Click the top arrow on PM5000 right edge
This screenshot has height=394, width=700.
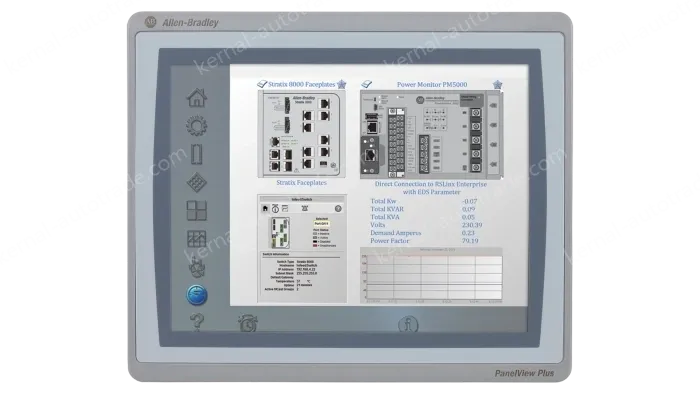(x=493, y=106)
